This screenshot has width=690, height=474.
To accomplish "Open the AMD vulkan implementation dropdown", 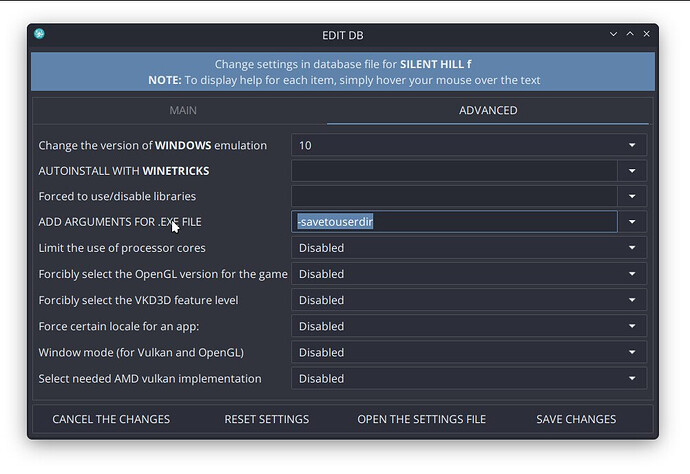I will click(468, 378).
